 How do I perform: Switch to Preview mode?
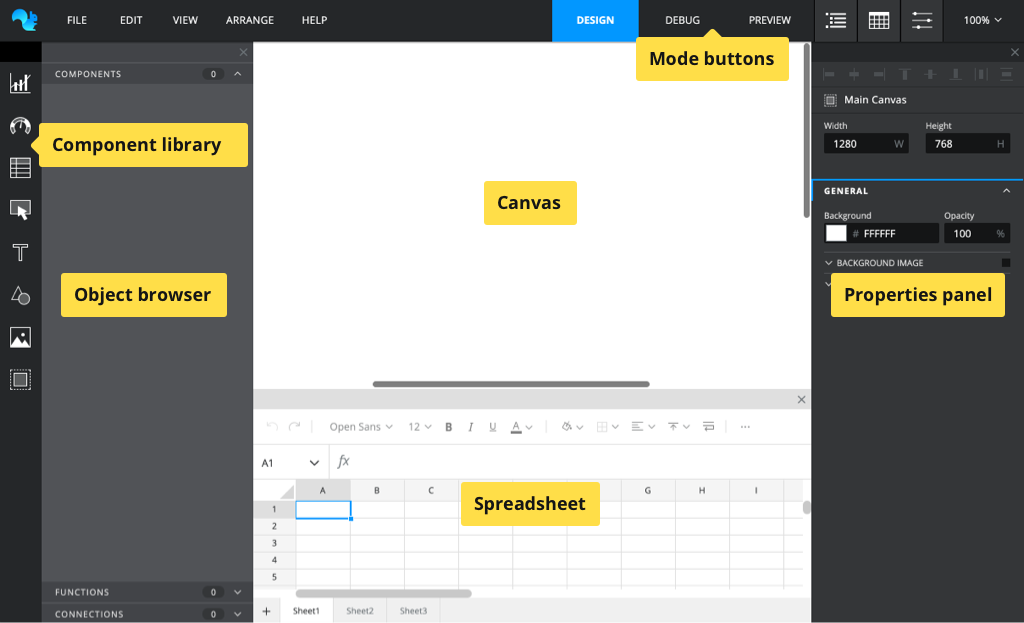pos(769,20)
